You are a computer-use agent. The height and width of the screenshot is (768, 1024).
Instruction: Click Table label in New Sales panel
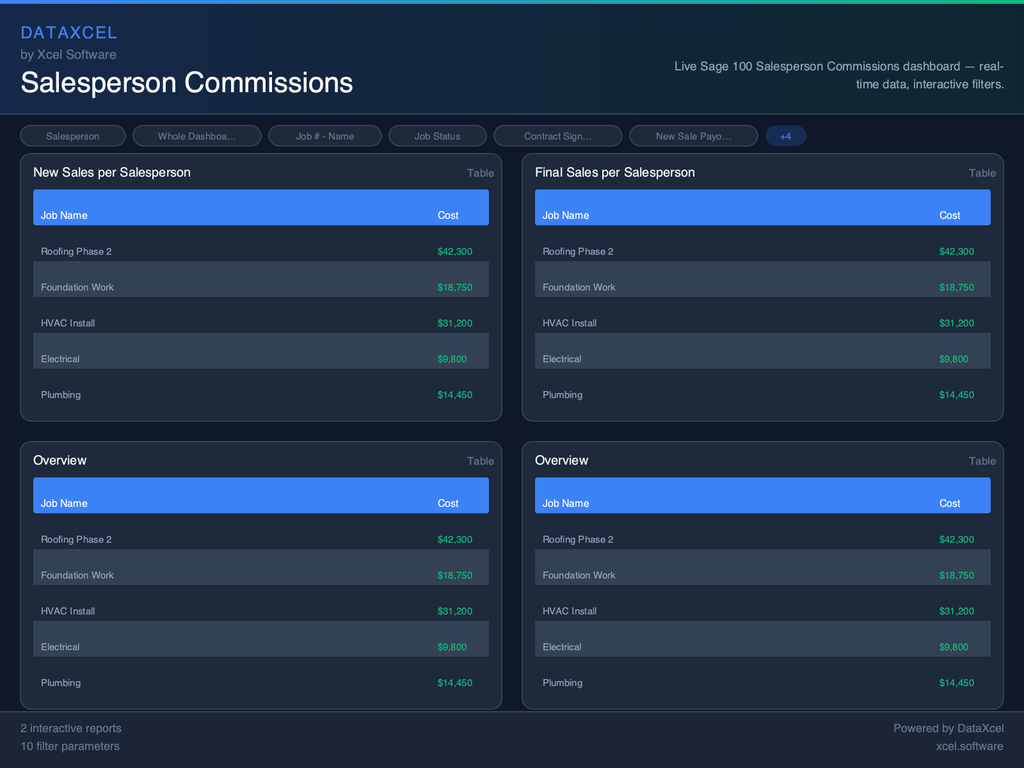tap(480, 173)
